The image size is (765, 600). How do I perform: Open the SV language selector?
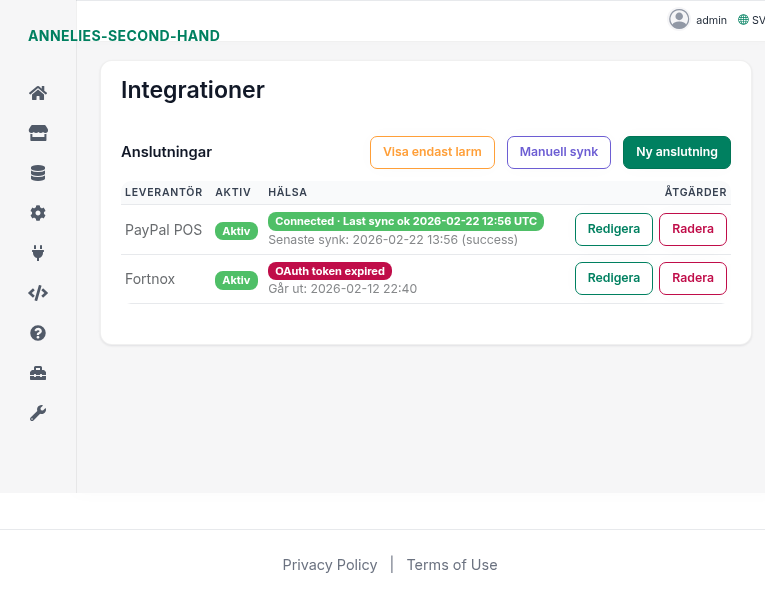point(751,20)
